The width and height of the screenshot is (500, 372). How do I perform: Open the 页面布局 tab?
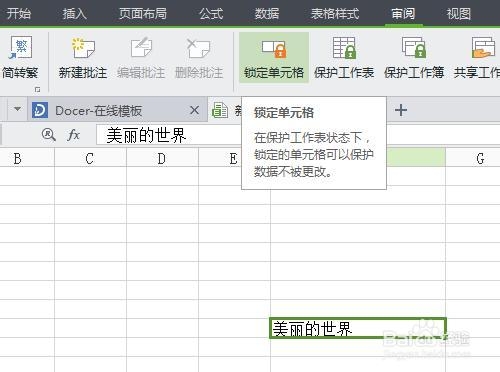click(143, 13)
